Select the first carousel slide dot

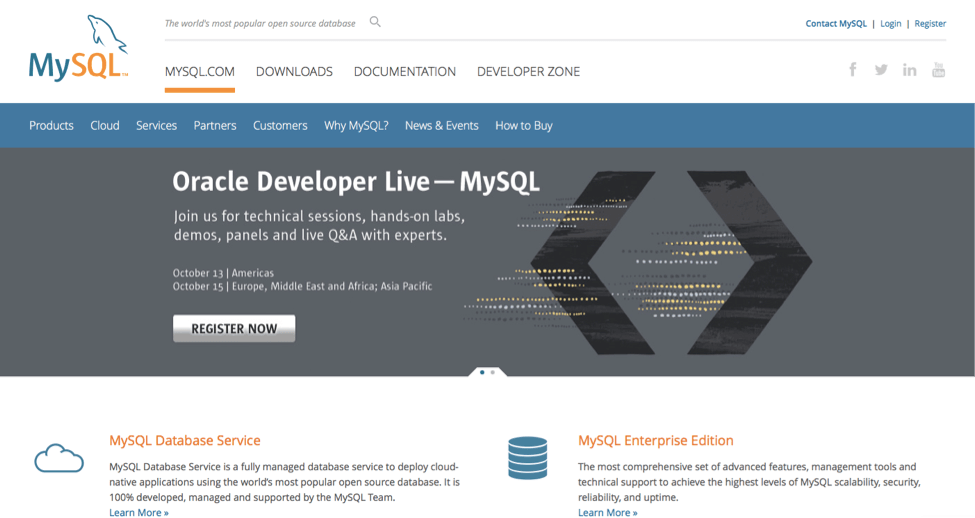coord(482,372)
